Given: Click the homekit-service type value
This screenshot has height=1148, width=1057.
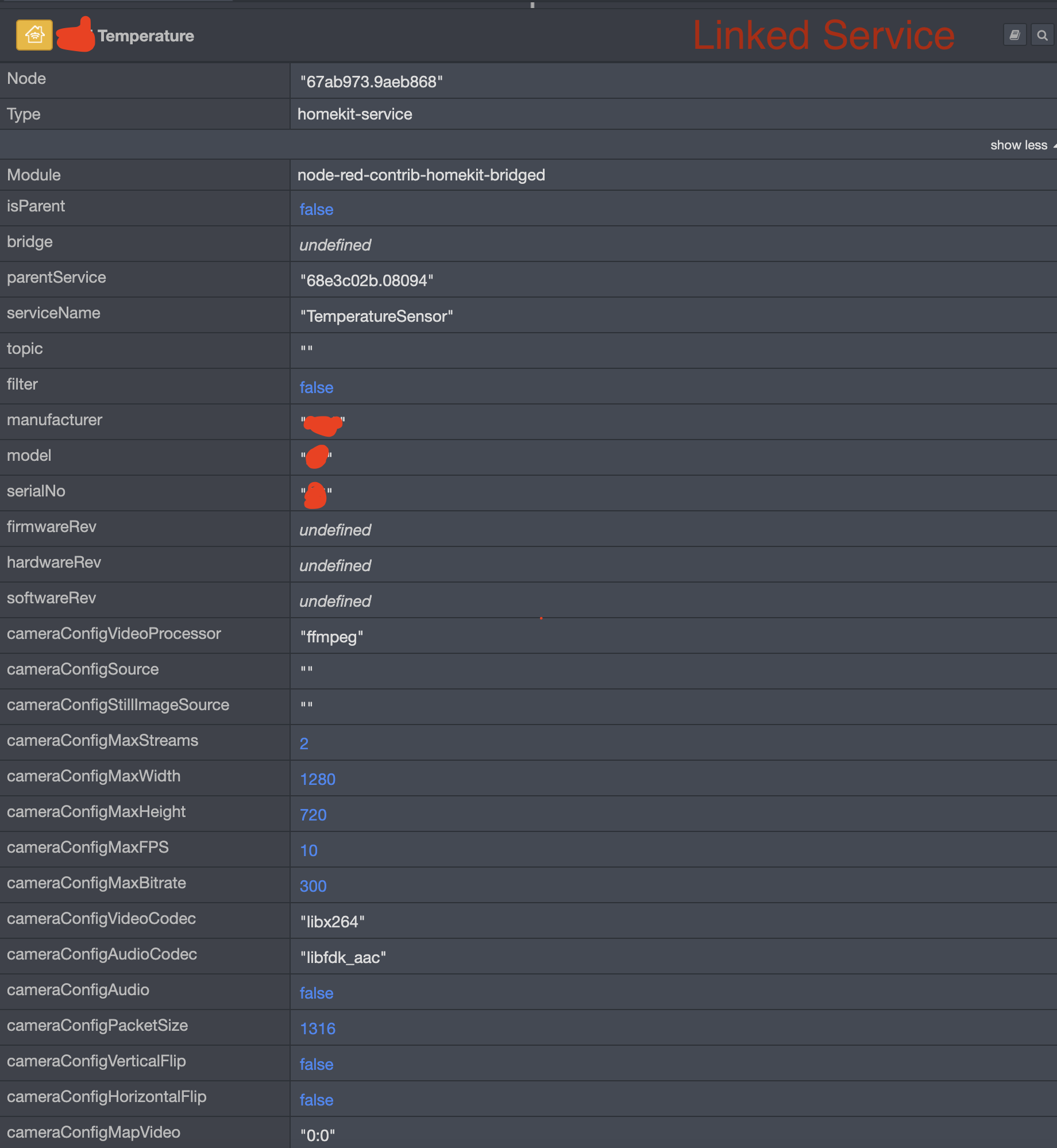Looking at the screenshot, I should coord(354,114).
